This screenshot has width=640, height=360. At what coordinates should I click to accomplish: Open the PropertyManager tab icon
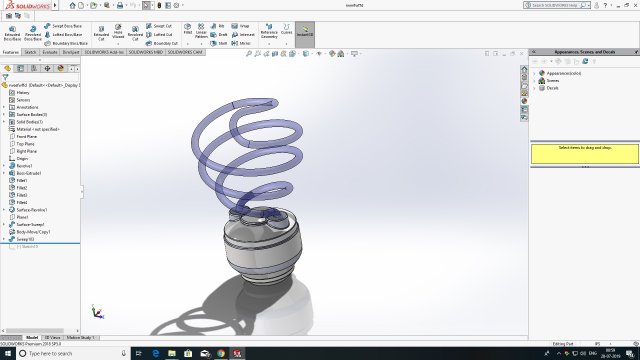pyautogui.click(x=20, y=68)
